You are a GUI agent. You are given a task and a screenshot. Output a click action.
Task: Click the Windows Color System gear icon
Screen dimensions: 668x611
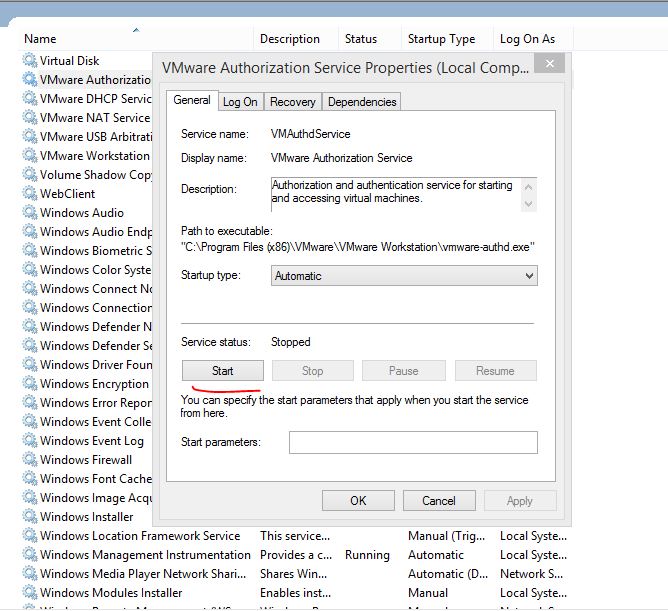click(x=30, y=269)
